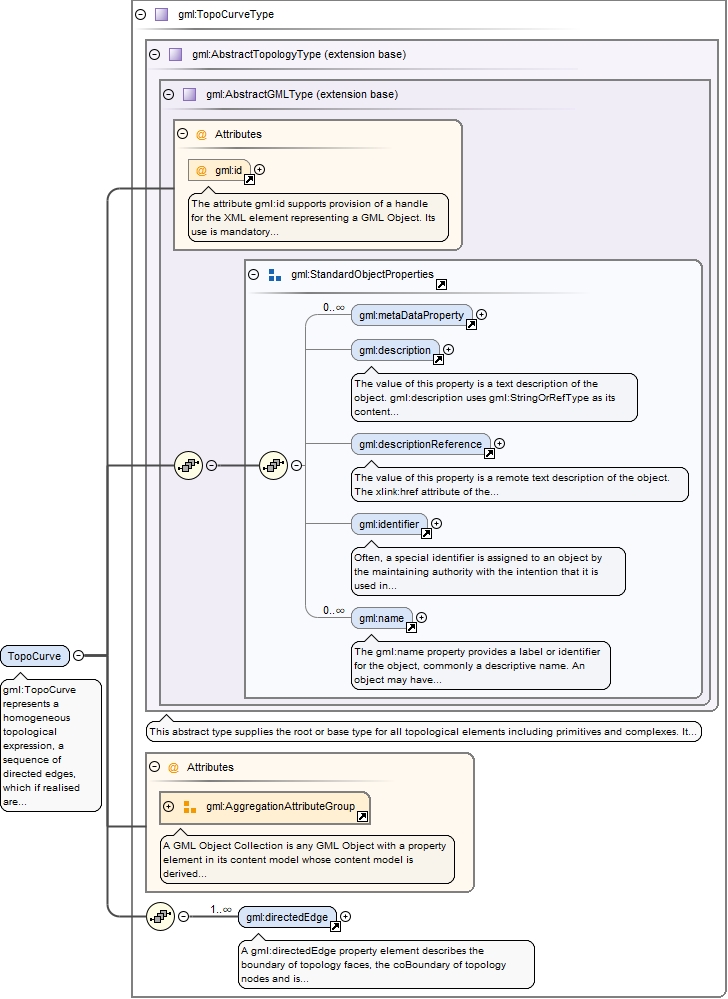Expand the gml:description plus sign
This screenshot has width=728, height=999.
pyautogui.click(x=448, y=349)
